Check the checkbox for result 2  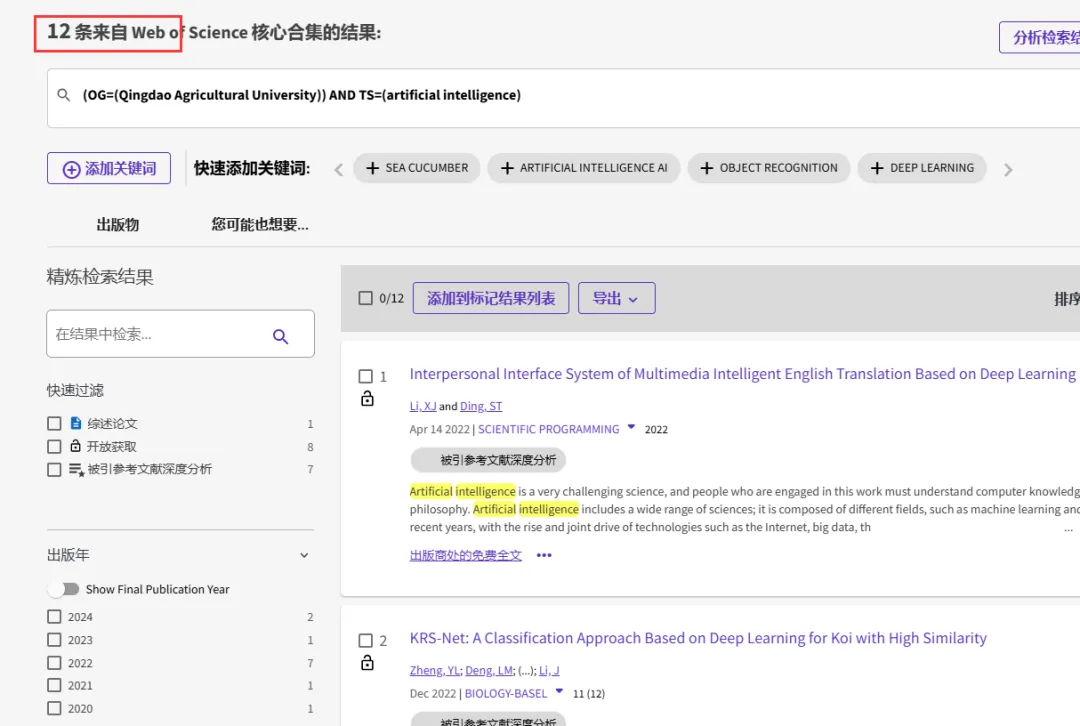[366, 641]
